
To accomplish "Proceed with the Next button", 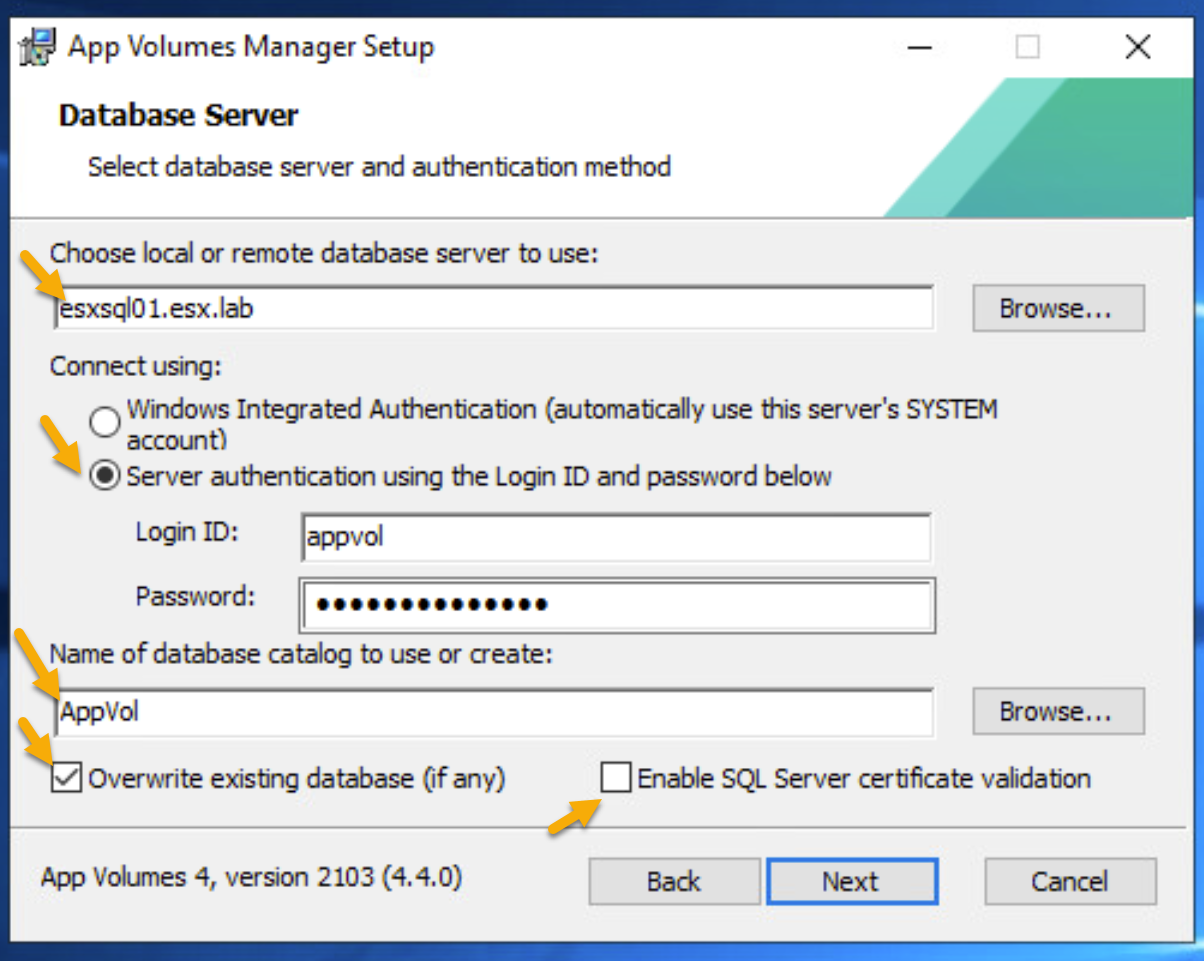I will pyautogui.click(x=852, y=881).
